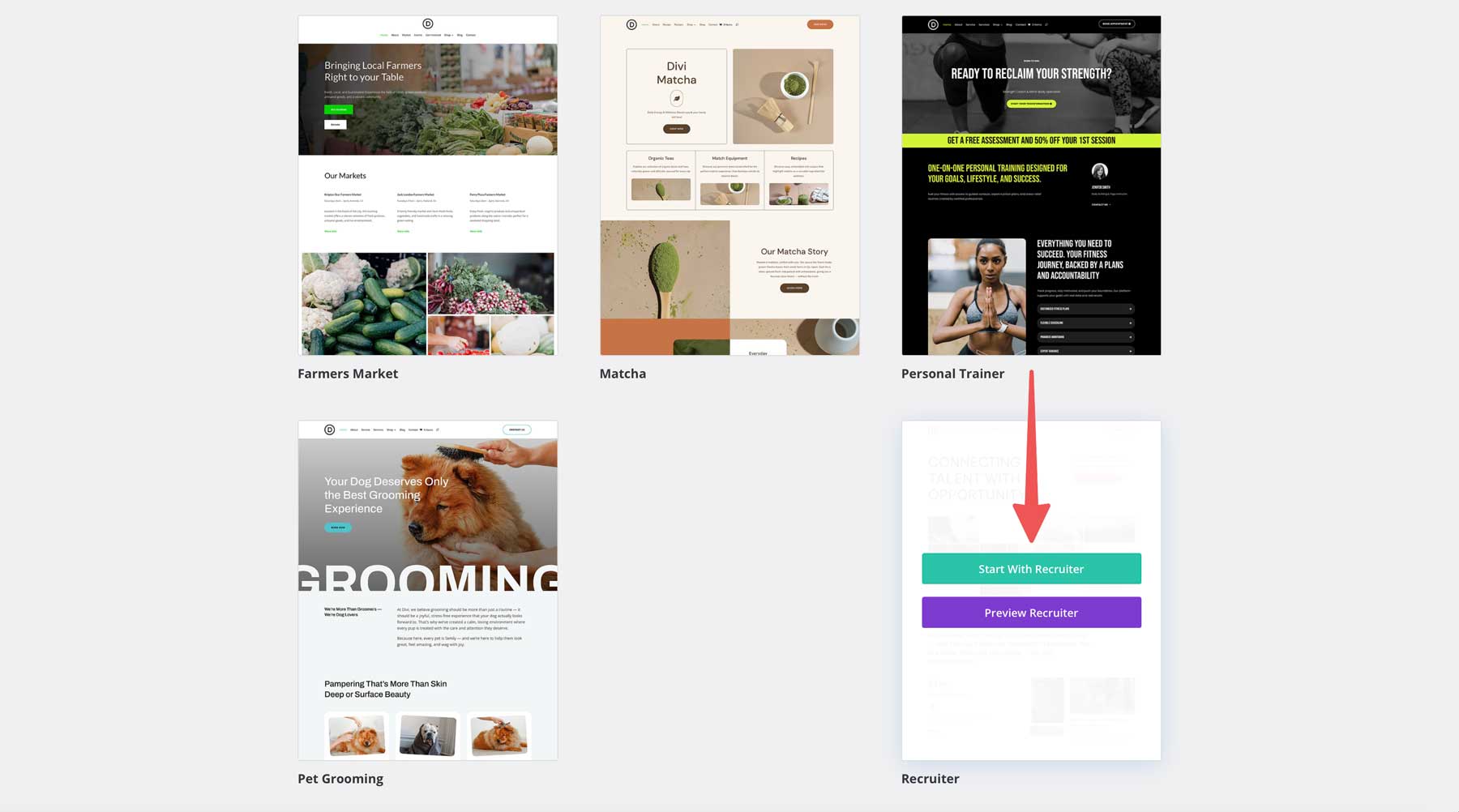Click the Start With Recruiter button

point(1031,568)
